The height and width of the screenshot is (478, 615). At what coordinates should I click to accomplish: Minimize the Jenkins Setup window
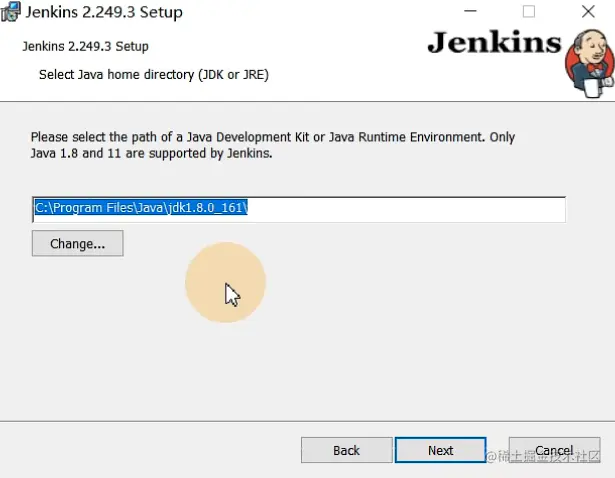470,11
